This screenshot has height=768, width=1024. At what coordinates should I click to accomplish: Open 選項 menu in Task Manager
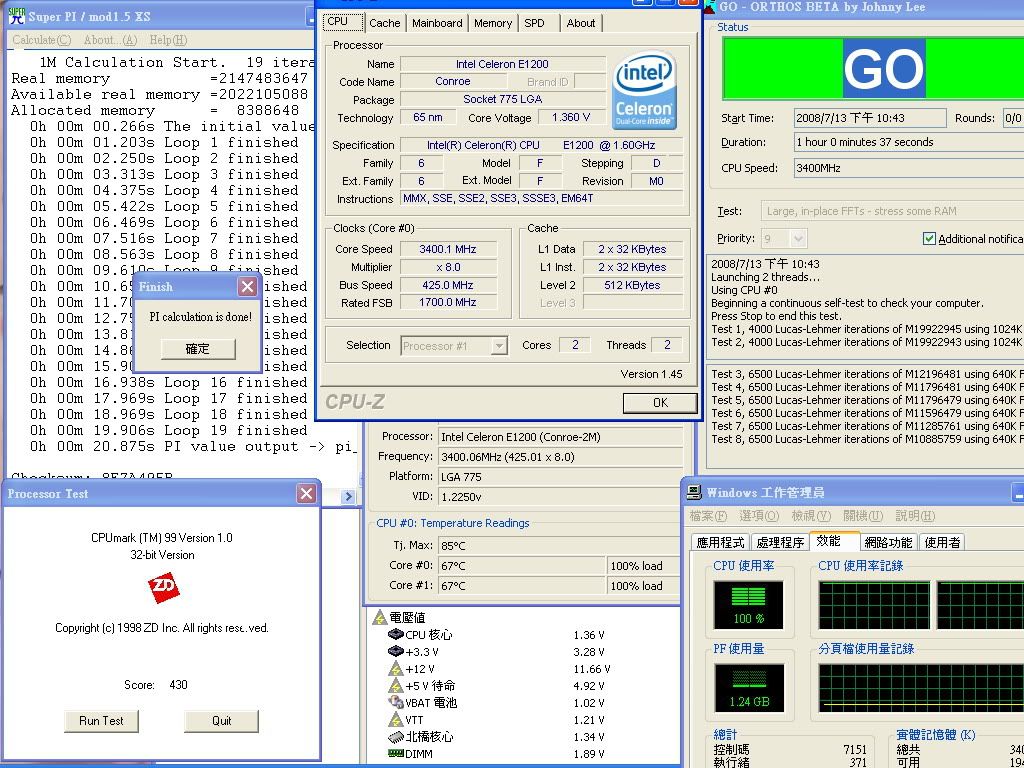point(759,516)
